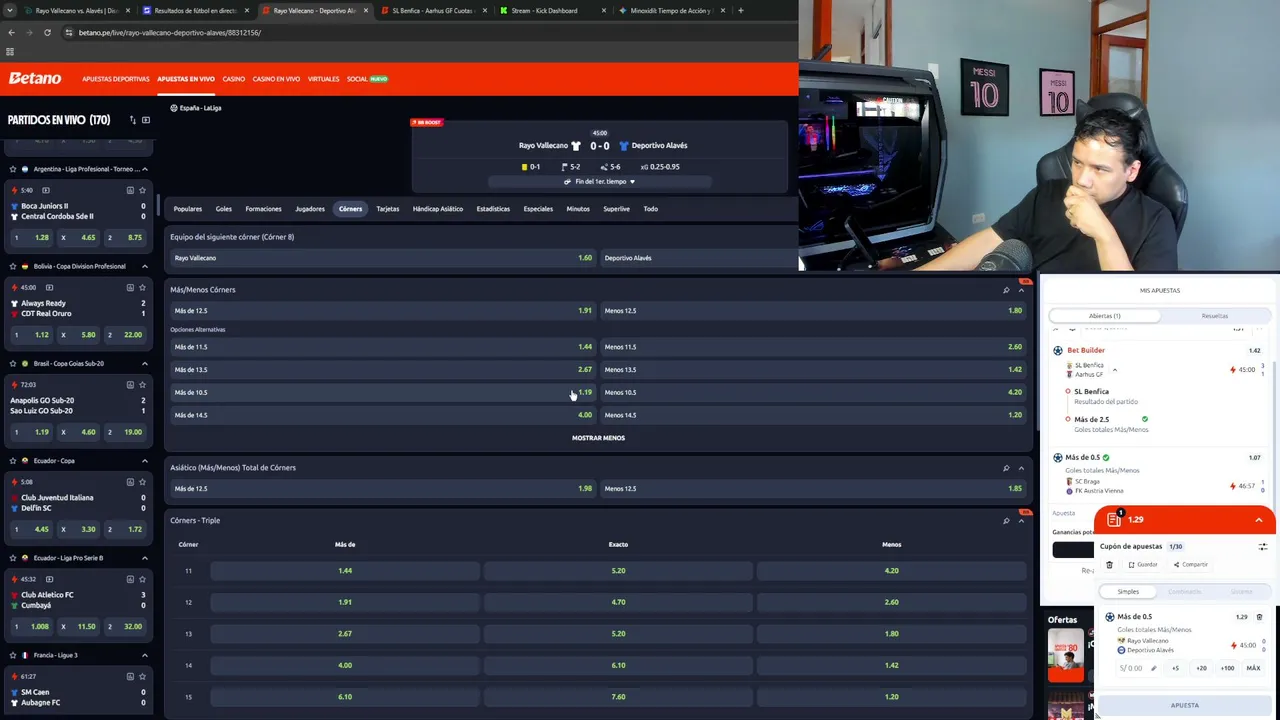Viewport: 1280px width, 720px height.
Task: Select Virtuales in top navigation
Action: coord(324,79)
